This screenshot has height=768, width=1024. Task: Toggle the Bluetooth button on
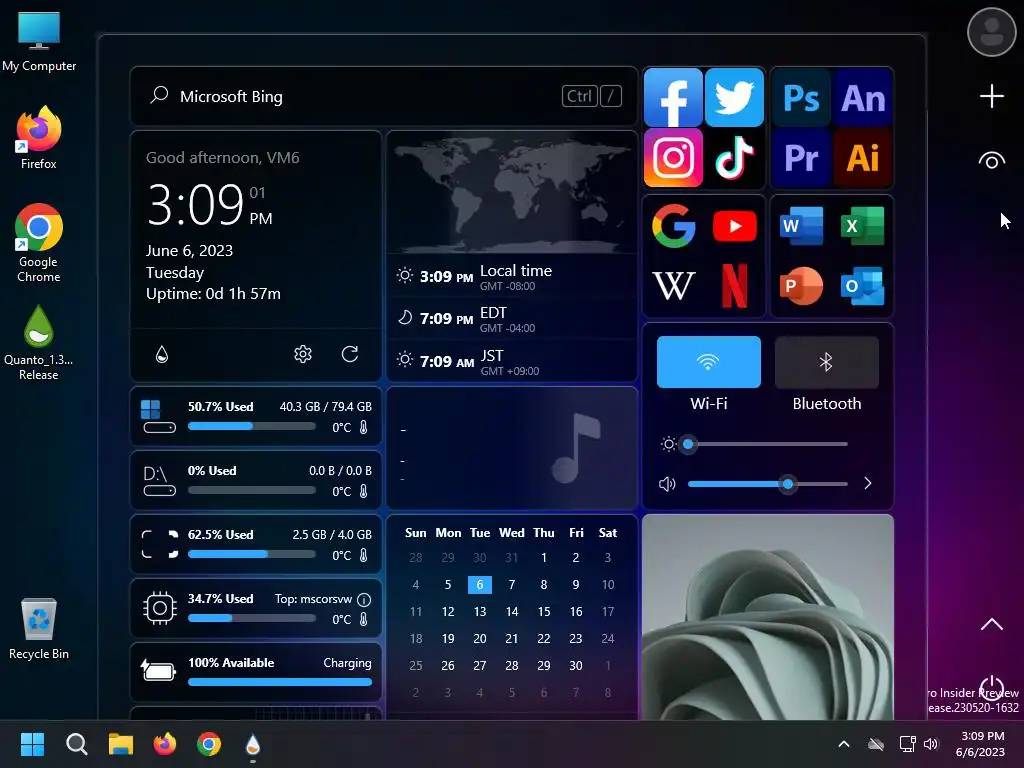pyautogui.click(x=826, y=362)
